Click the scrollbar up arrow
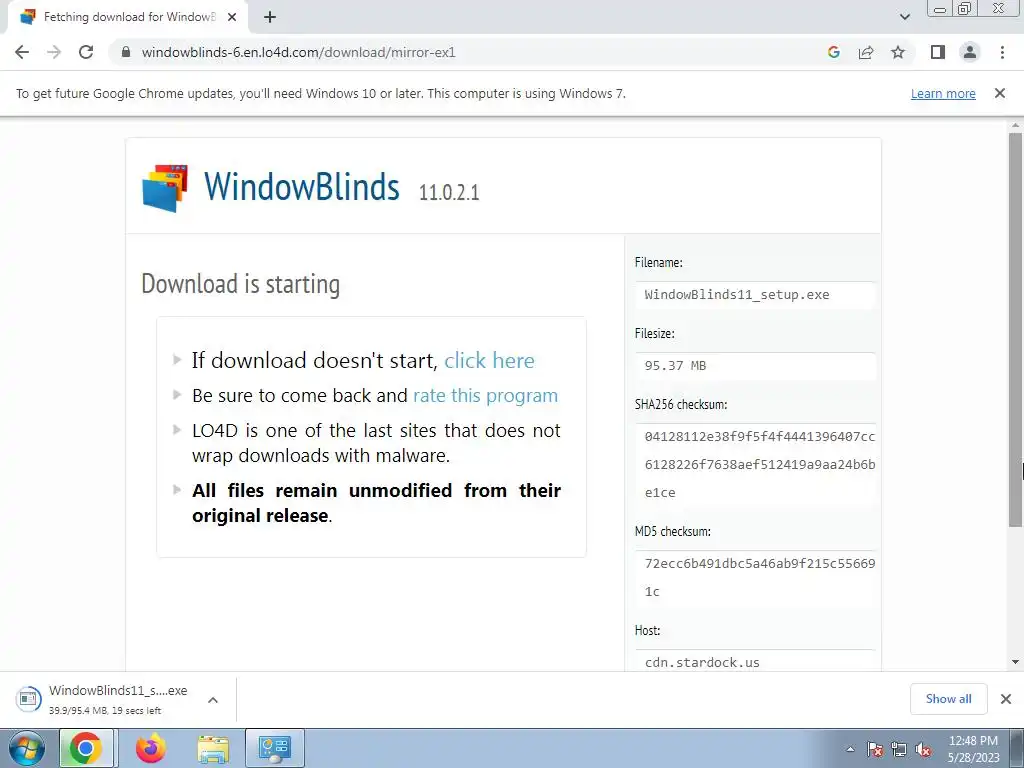 click(x=1015, y=125)
